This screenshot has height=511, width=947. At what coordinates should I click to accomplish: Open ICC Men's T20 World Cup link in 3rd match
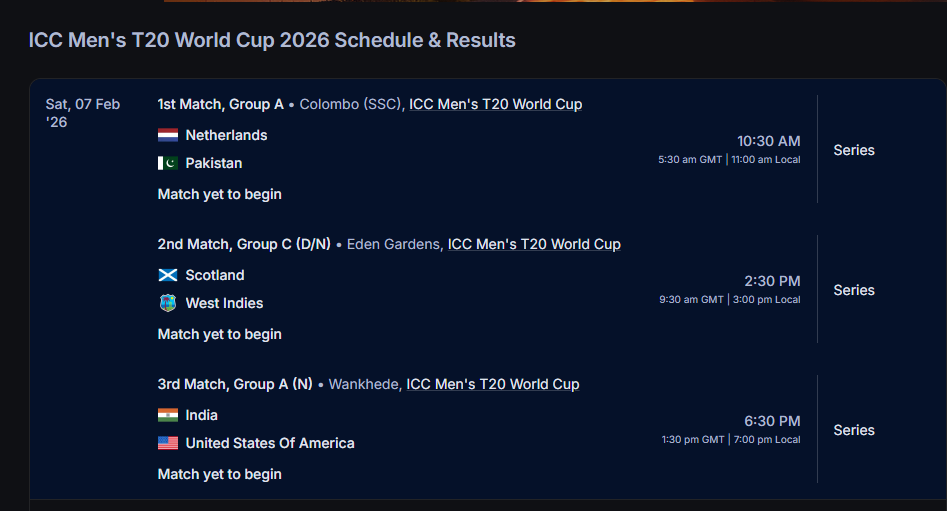click(492, 384)
